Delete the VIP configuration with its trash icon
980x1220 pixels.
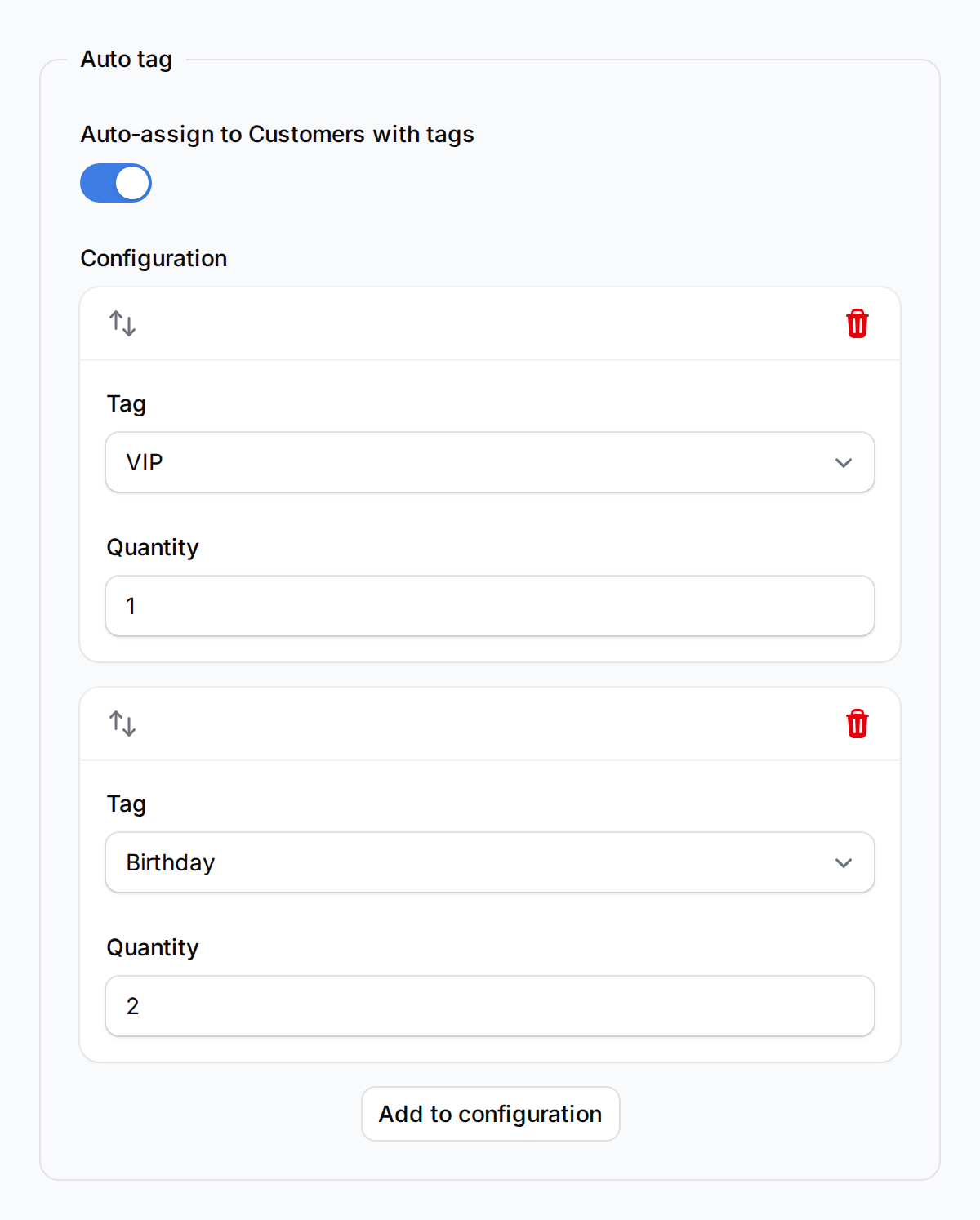(857, 323)
